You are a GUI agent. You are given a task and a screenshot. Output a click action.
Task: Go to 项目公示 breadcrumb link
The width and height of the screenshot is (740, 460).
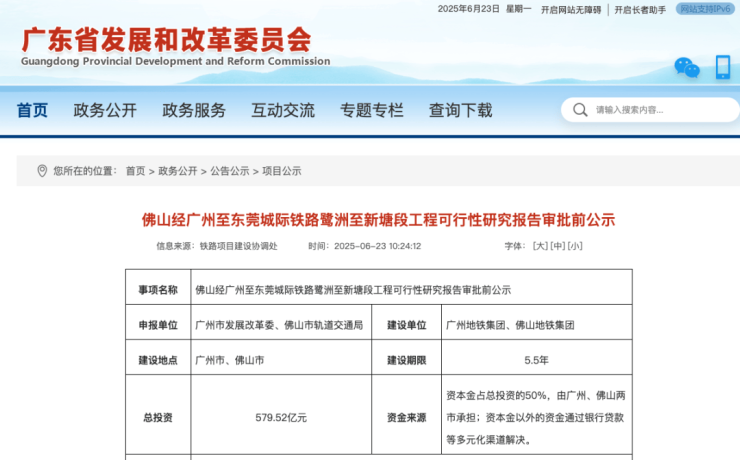pyautogui.click(x=282, y=171)
